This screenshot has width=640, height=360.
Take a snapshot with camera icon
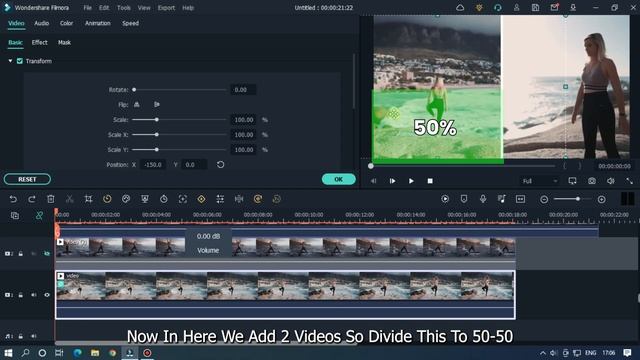[x=592, y=181]
